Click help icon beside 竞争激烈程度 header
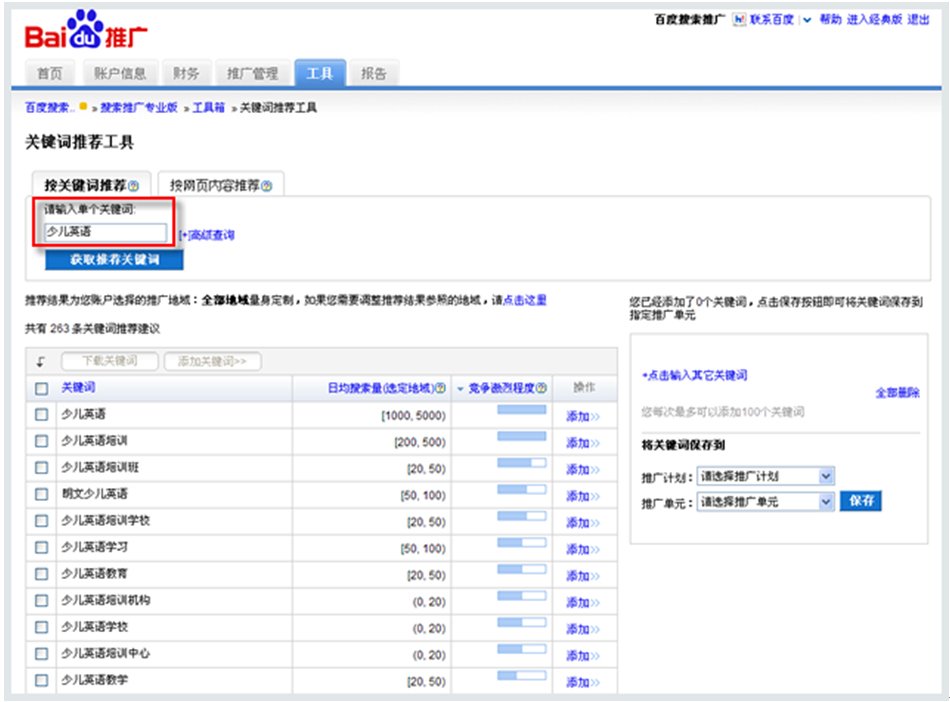 [542, 388]
